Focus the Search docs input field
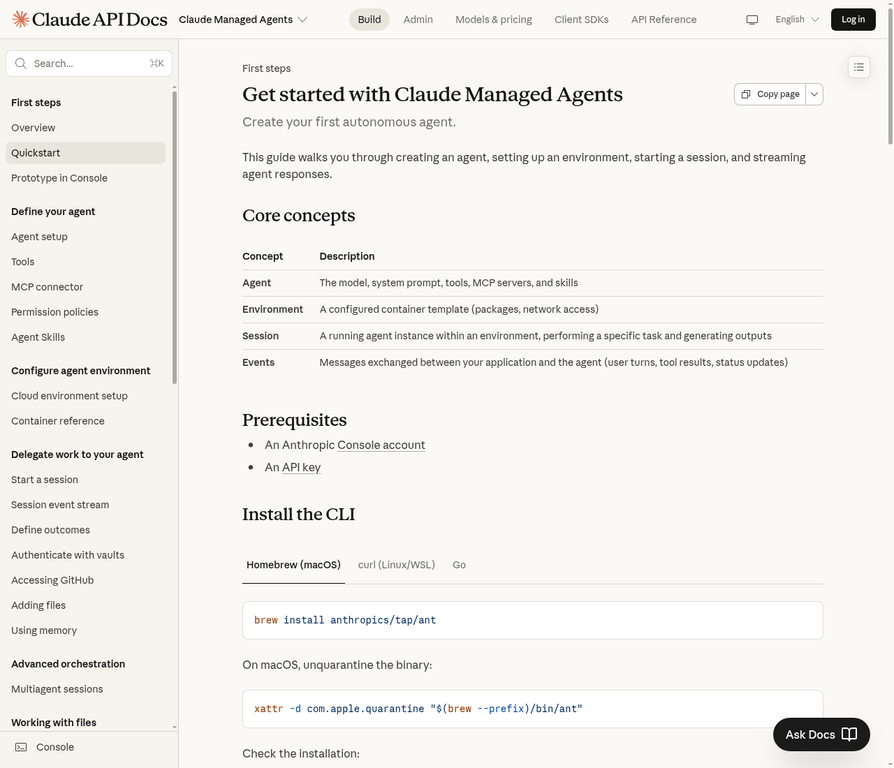The image size is (894, 768). (x=88, y=63)
